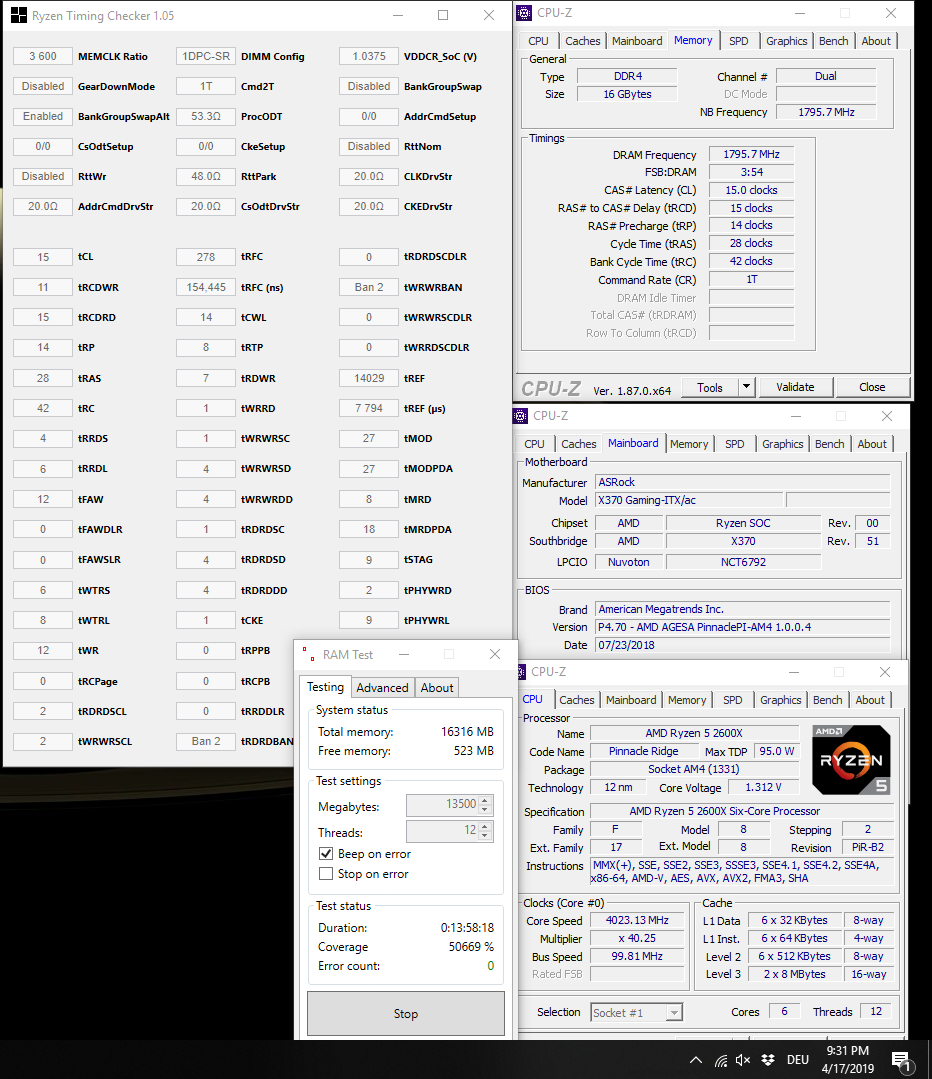This screenshot has height=1079, width=932.
Task: Click the Ryzen Timing Checker app icon
Action: coord(19,15)
